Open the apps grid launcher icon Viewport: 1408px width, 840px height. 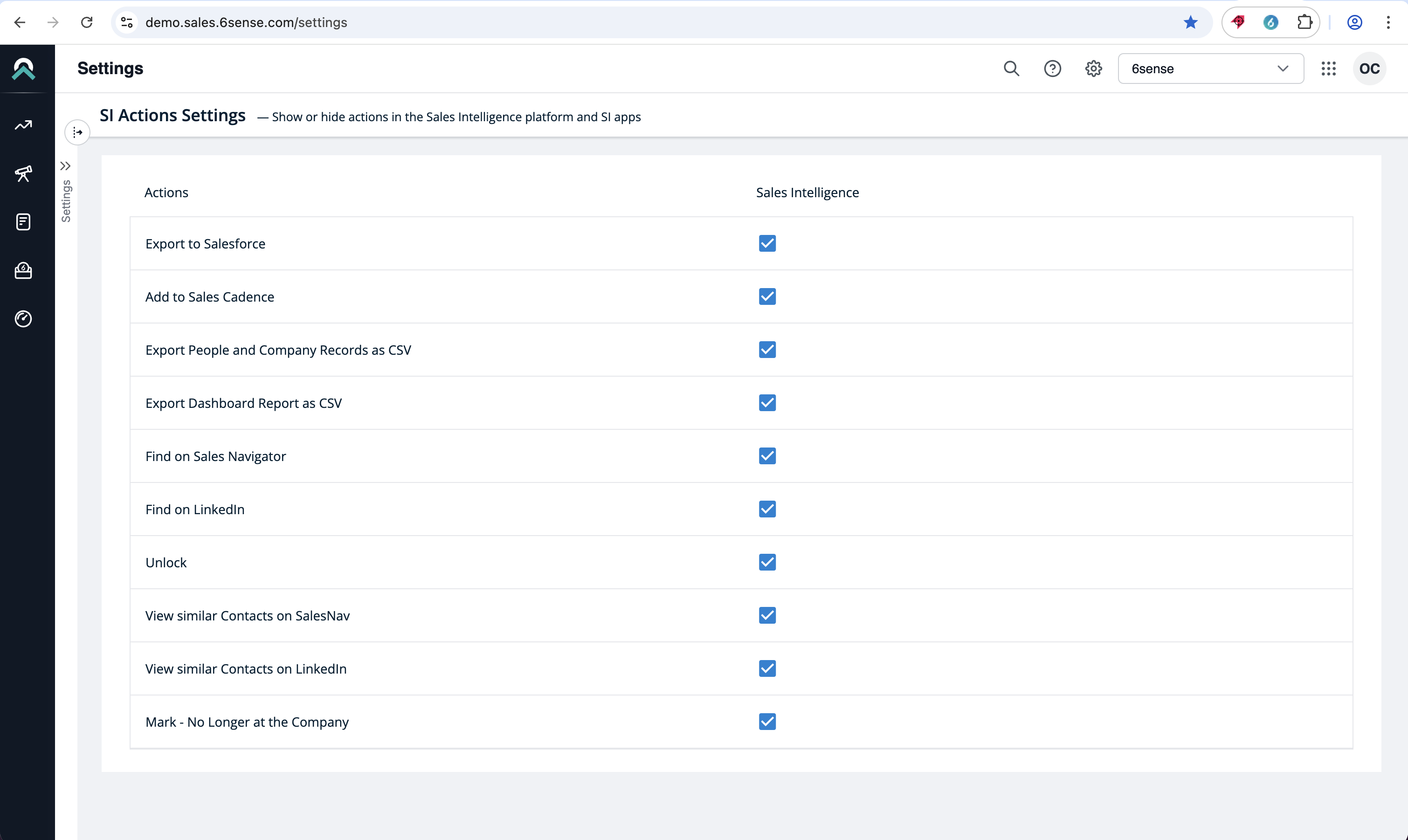coord(1328,69)
